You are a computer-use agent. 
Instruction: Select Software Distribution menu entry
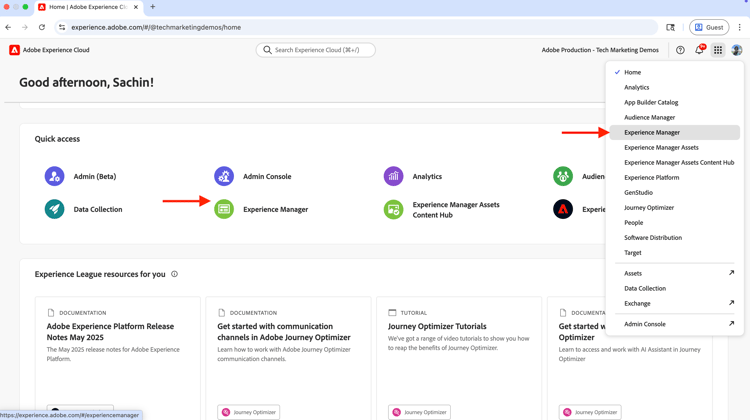pyautogui.click(x=674, y=238)
